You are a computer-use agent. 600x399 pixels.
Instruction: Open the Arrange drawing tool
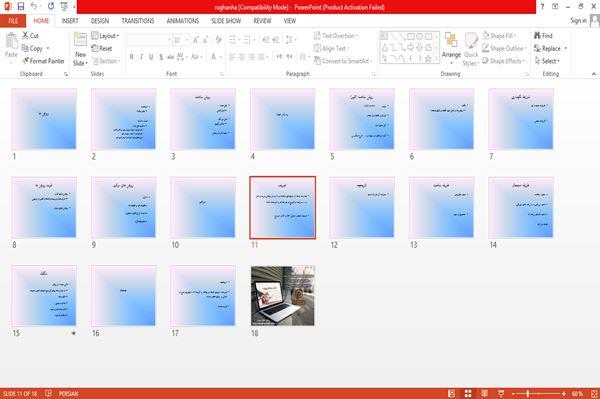click(x=451, y=49)
